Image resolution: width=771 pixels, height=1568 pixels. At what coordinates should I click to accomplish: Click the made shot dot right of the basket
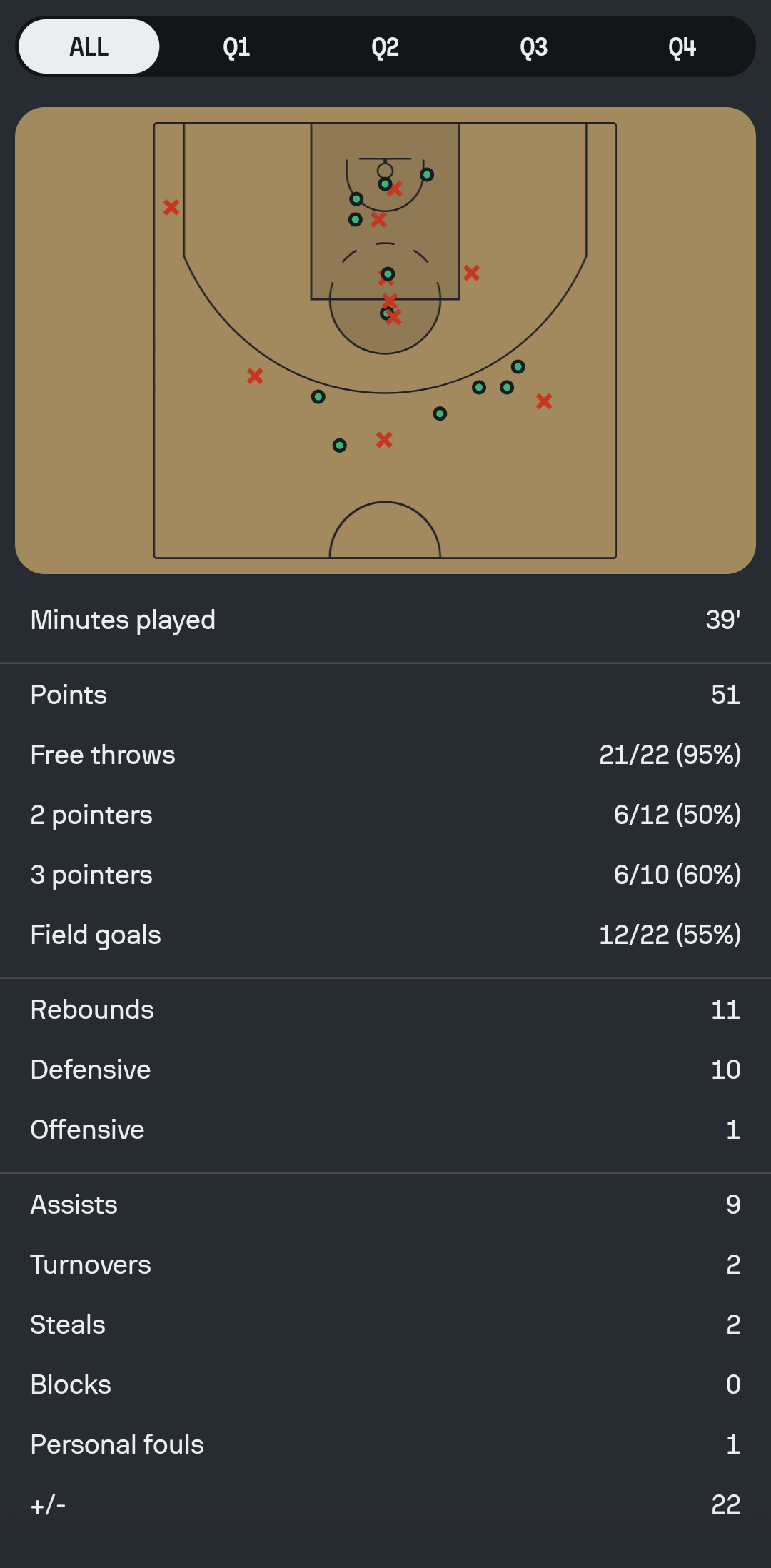point(427,174)
